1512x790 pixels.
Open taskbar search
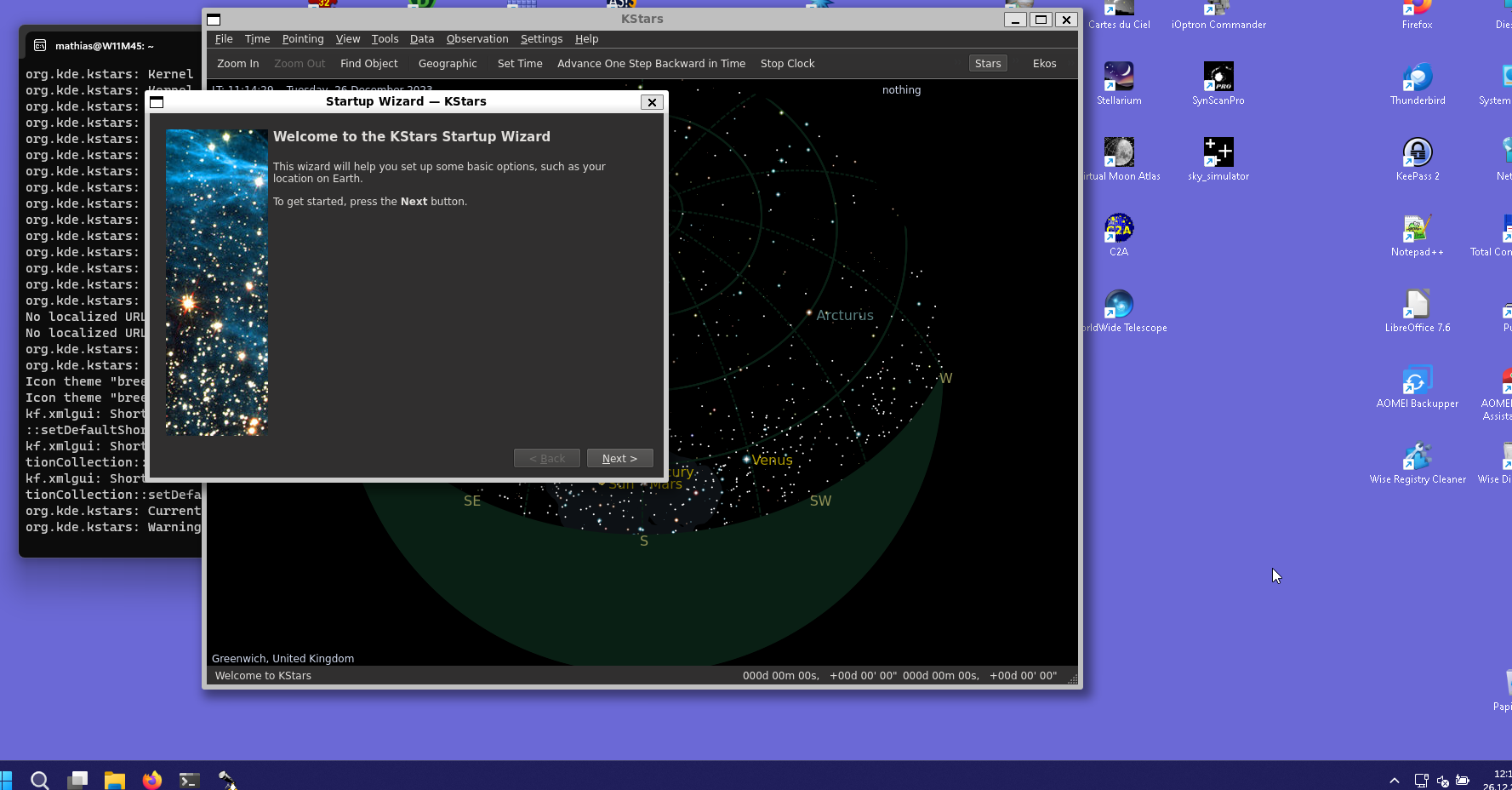[39, 780]
